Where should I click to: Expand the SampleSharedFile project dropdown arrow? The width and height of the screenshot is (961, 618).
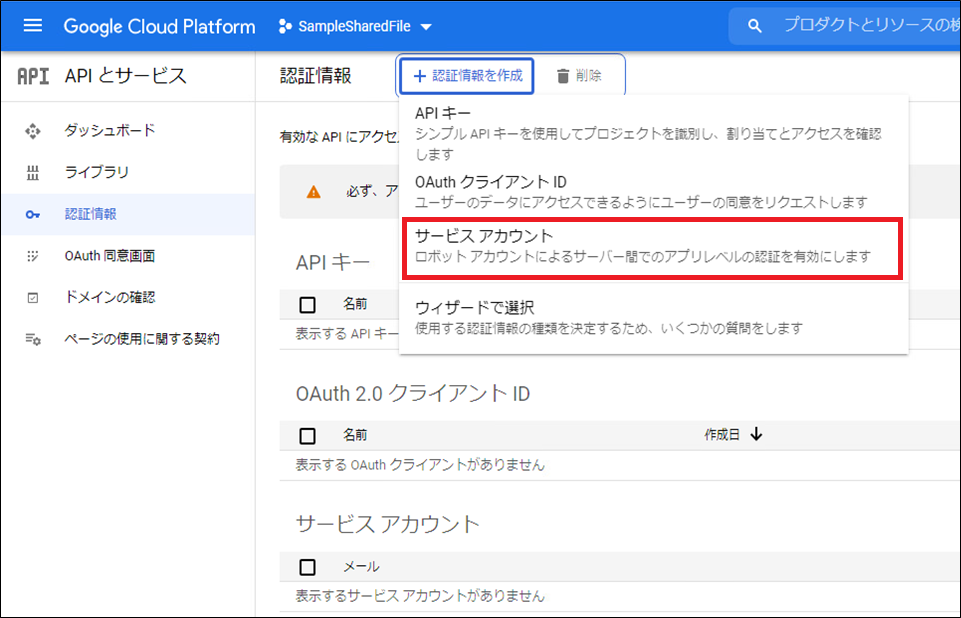[x=427, y=27]
